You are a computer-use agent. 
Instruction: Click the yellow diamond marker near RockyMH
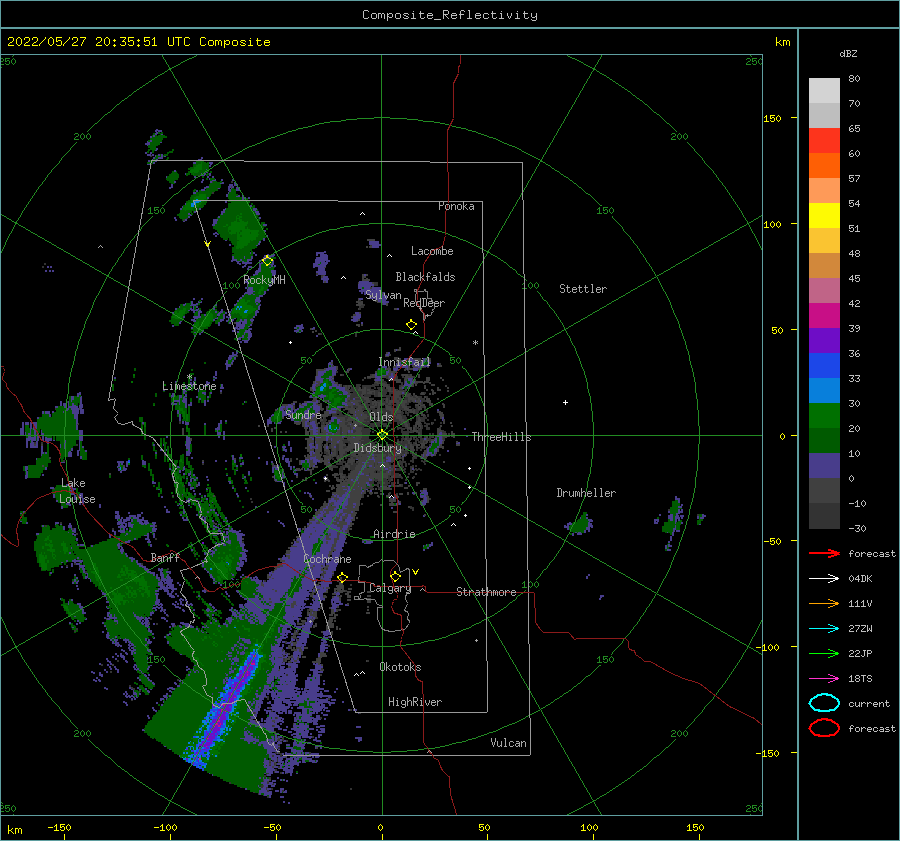(267, 261)
